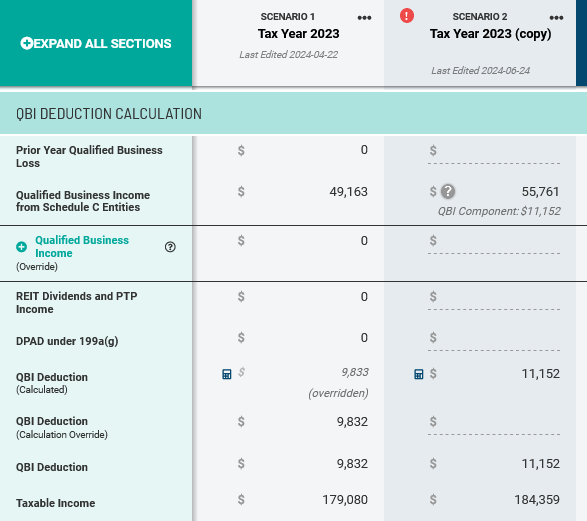
Task: Expand the Qualified Business Income override row
Action: [22, 247]
